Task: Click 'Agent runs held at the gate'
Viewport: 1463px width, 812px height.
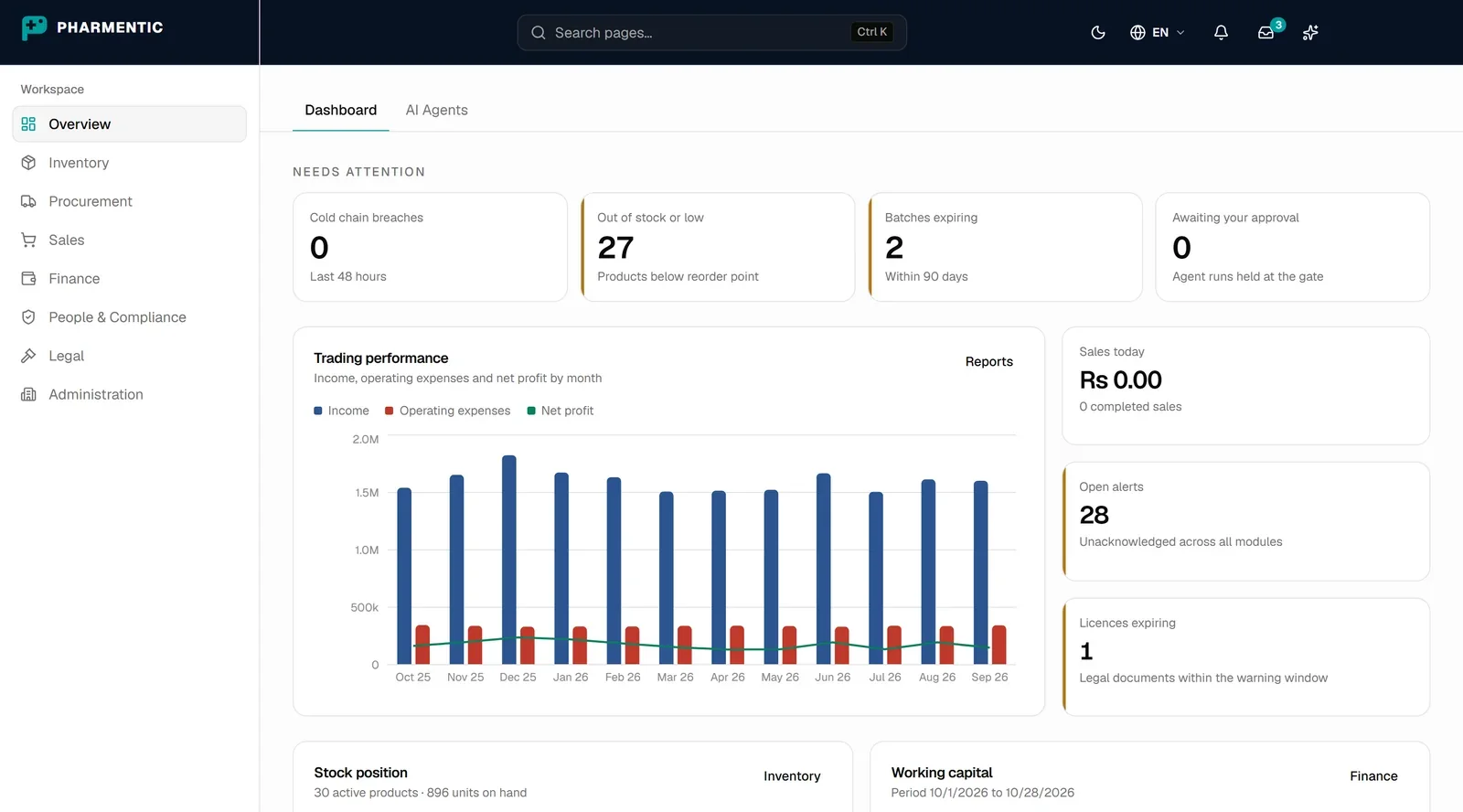Action: tap(1247, 276)
